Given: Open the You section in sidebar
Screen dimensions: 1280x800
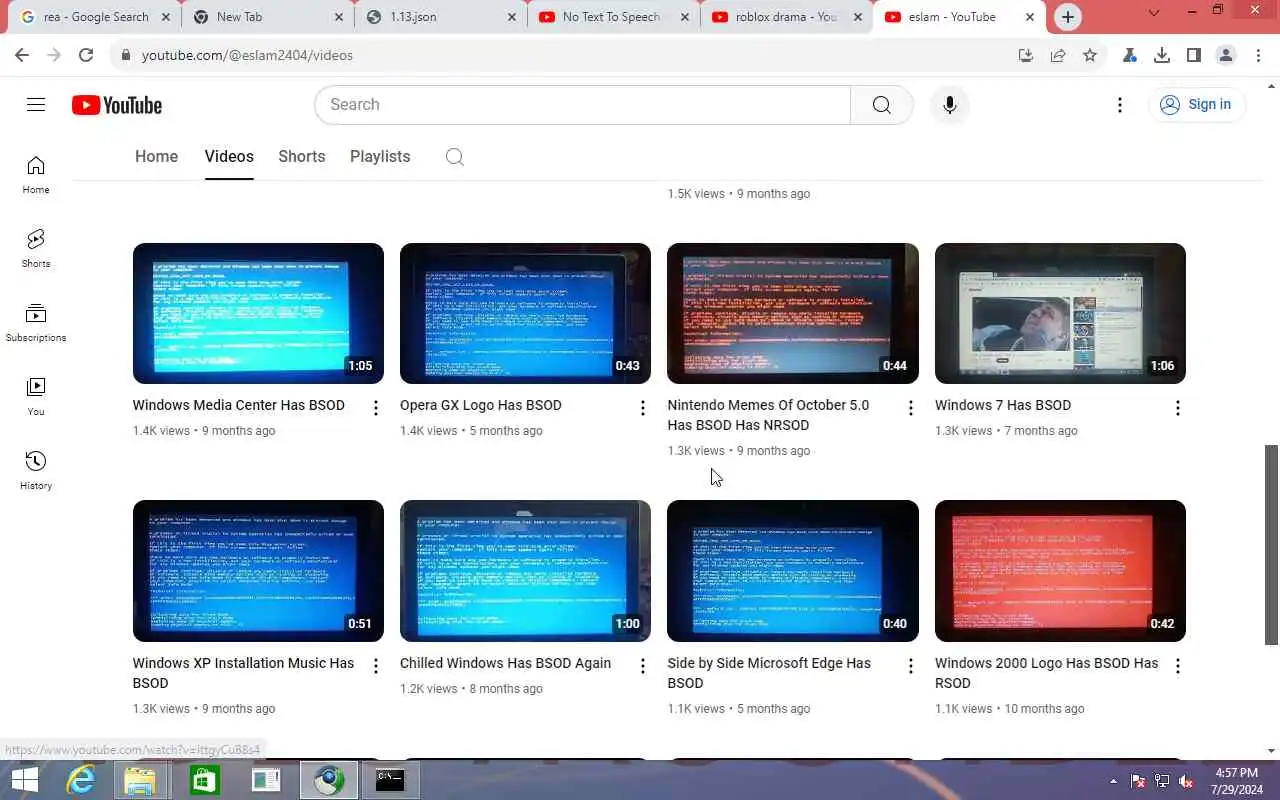Looking at the screenshot, I should coord(36,397).
